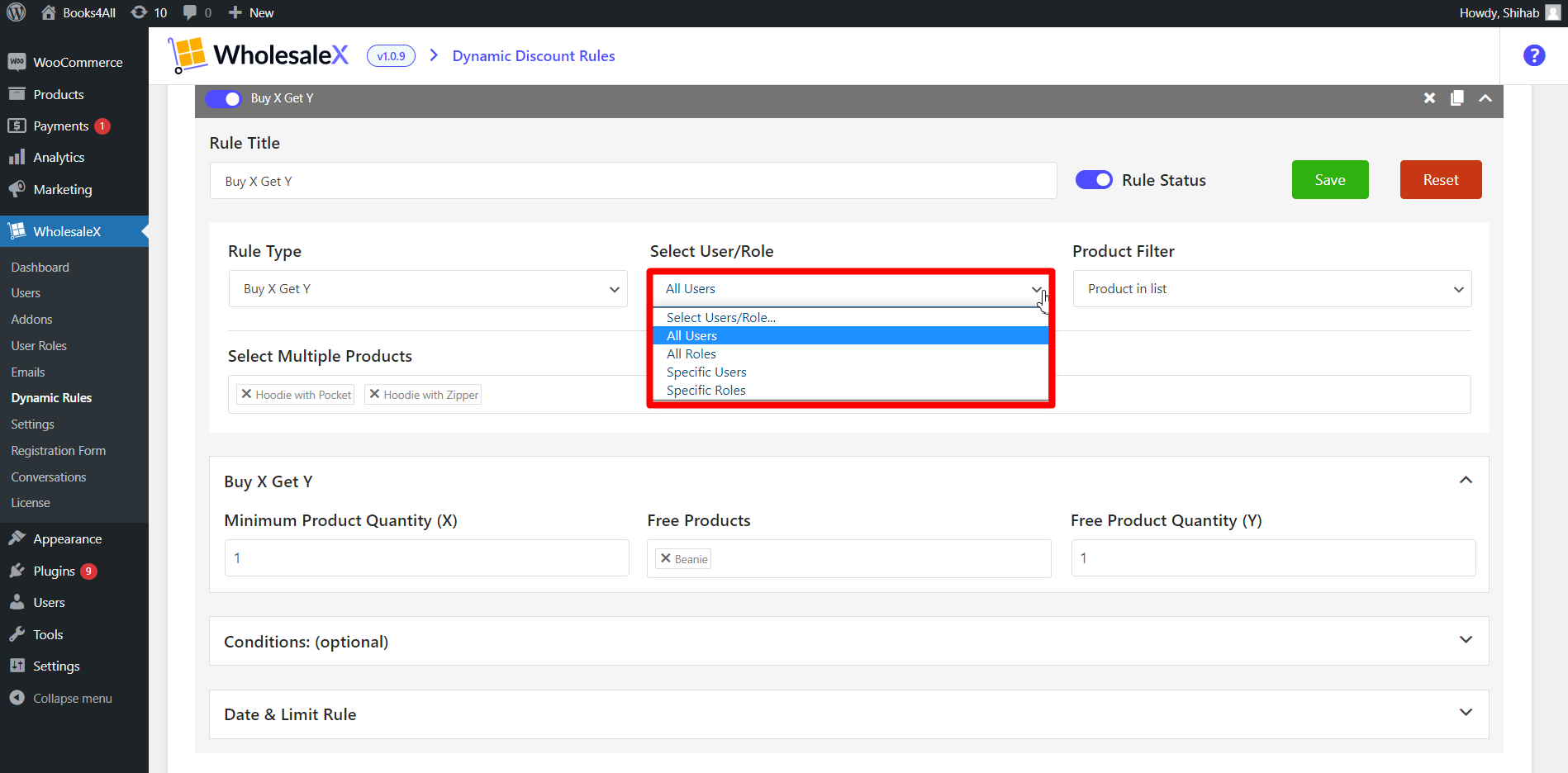The image size is (1568, 773).
Task: Click the Users person icon
Action: pos(17,602)
